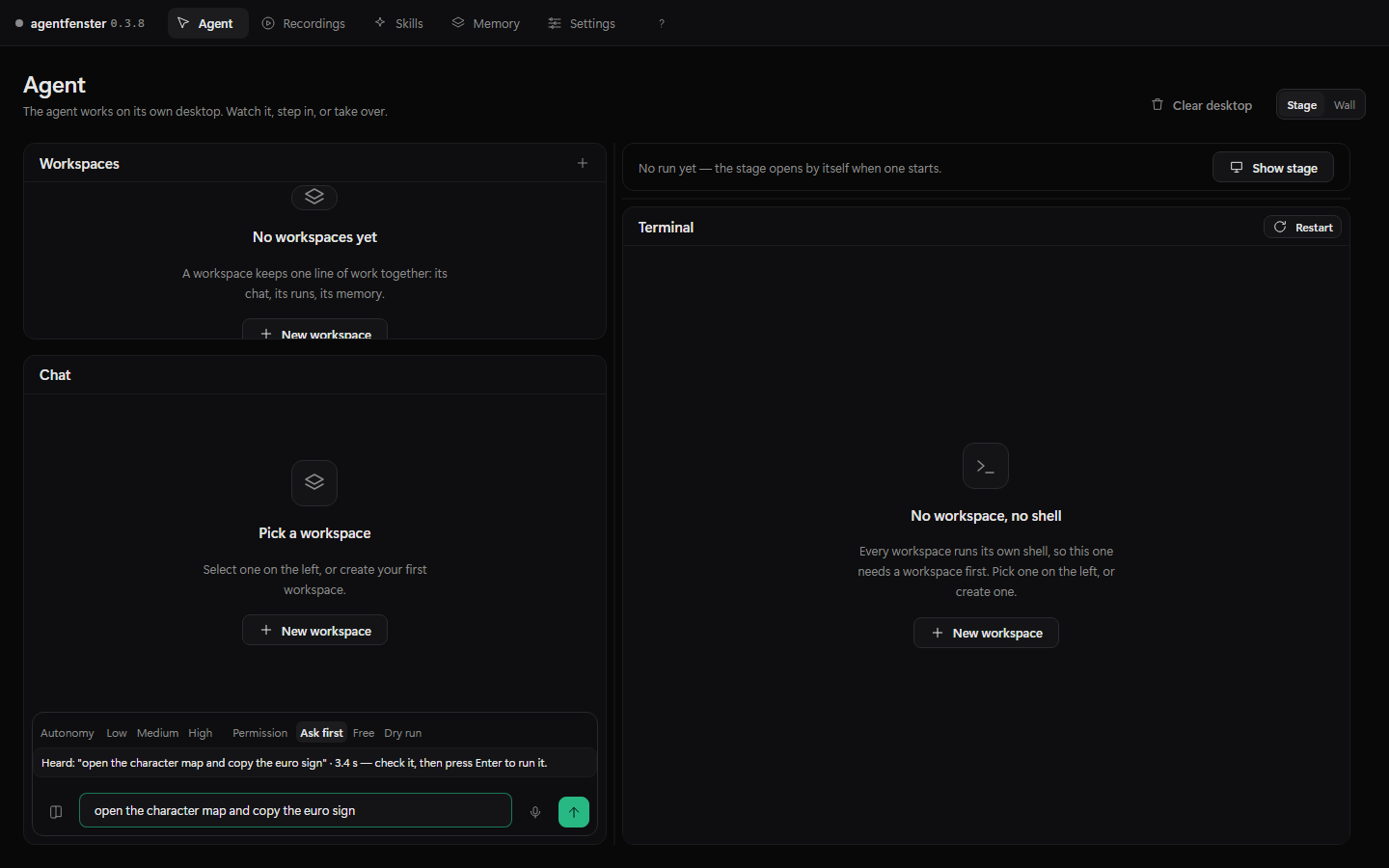This screenshot has width=1389, height=868.
Task: Set autonomy to Medium
Action: tap(157, 733)
